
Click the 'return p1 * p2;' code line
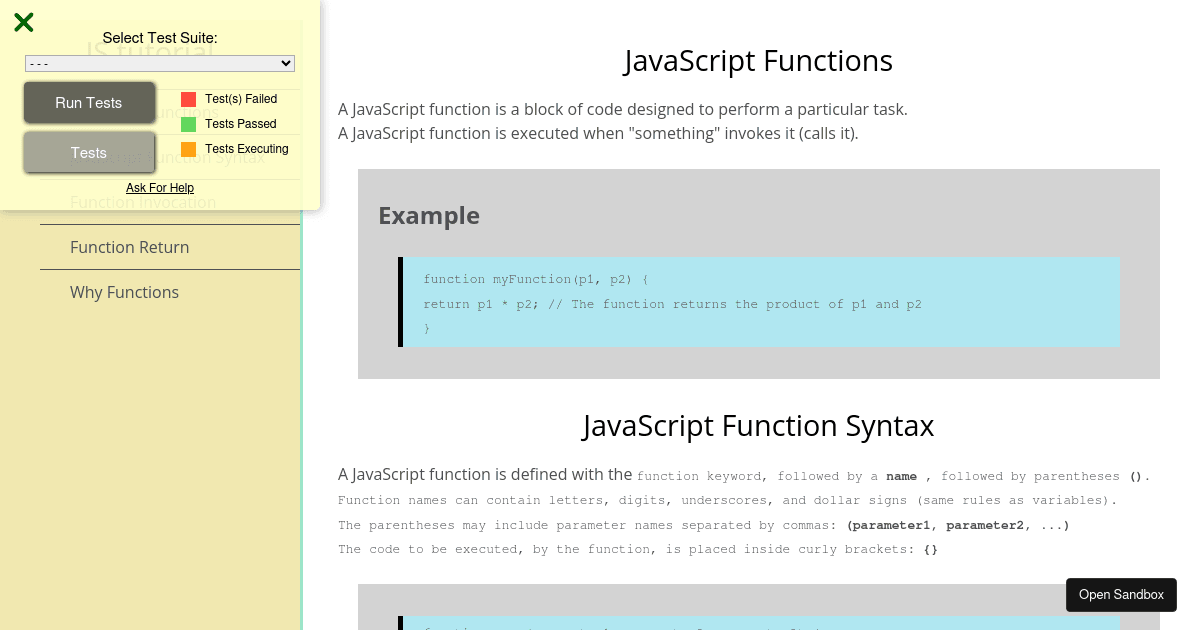click(x=672, y=304)
